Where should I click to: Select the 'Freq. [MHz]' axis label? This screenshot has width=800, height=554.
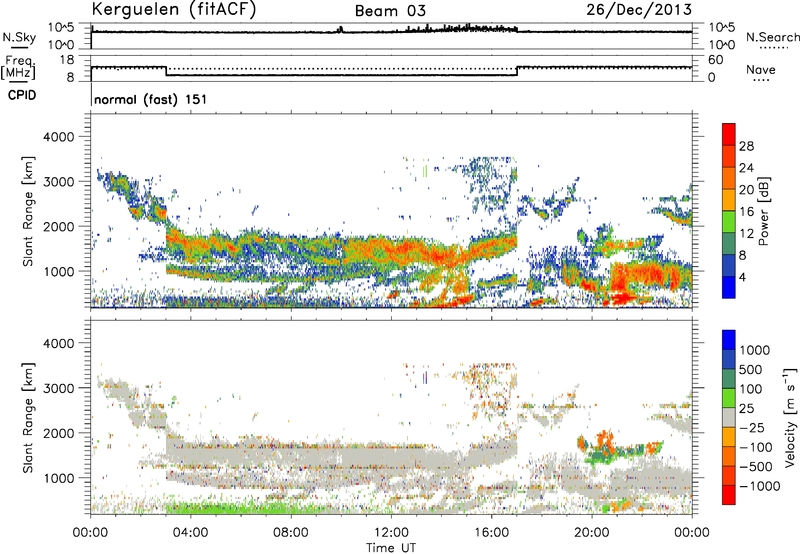[19, 68]
